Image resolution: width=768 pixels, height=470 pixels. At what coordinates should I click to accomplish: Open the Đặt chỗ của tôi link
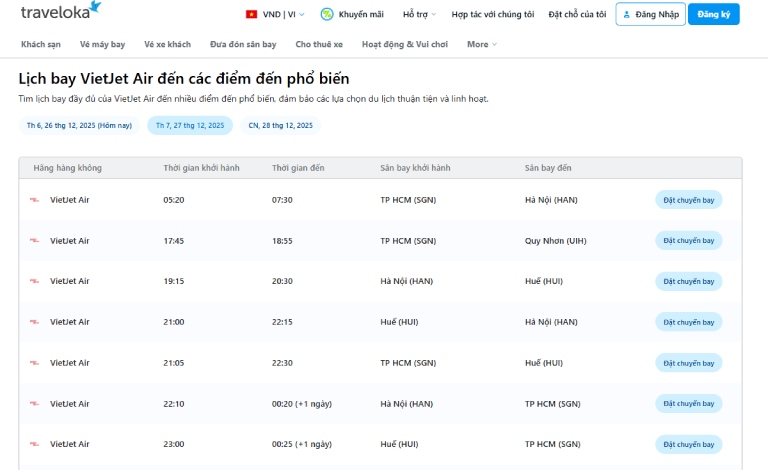(577, 15)
